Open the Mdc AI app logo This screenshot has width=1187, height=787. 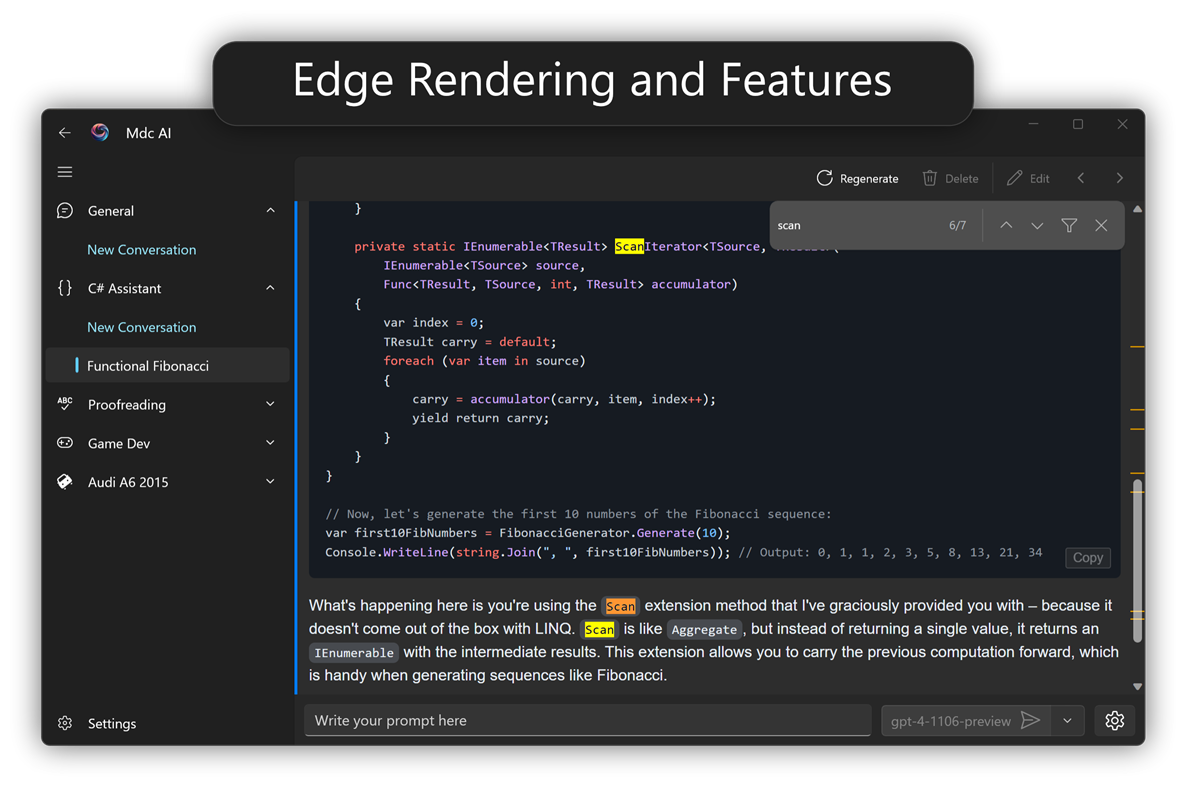100,132
